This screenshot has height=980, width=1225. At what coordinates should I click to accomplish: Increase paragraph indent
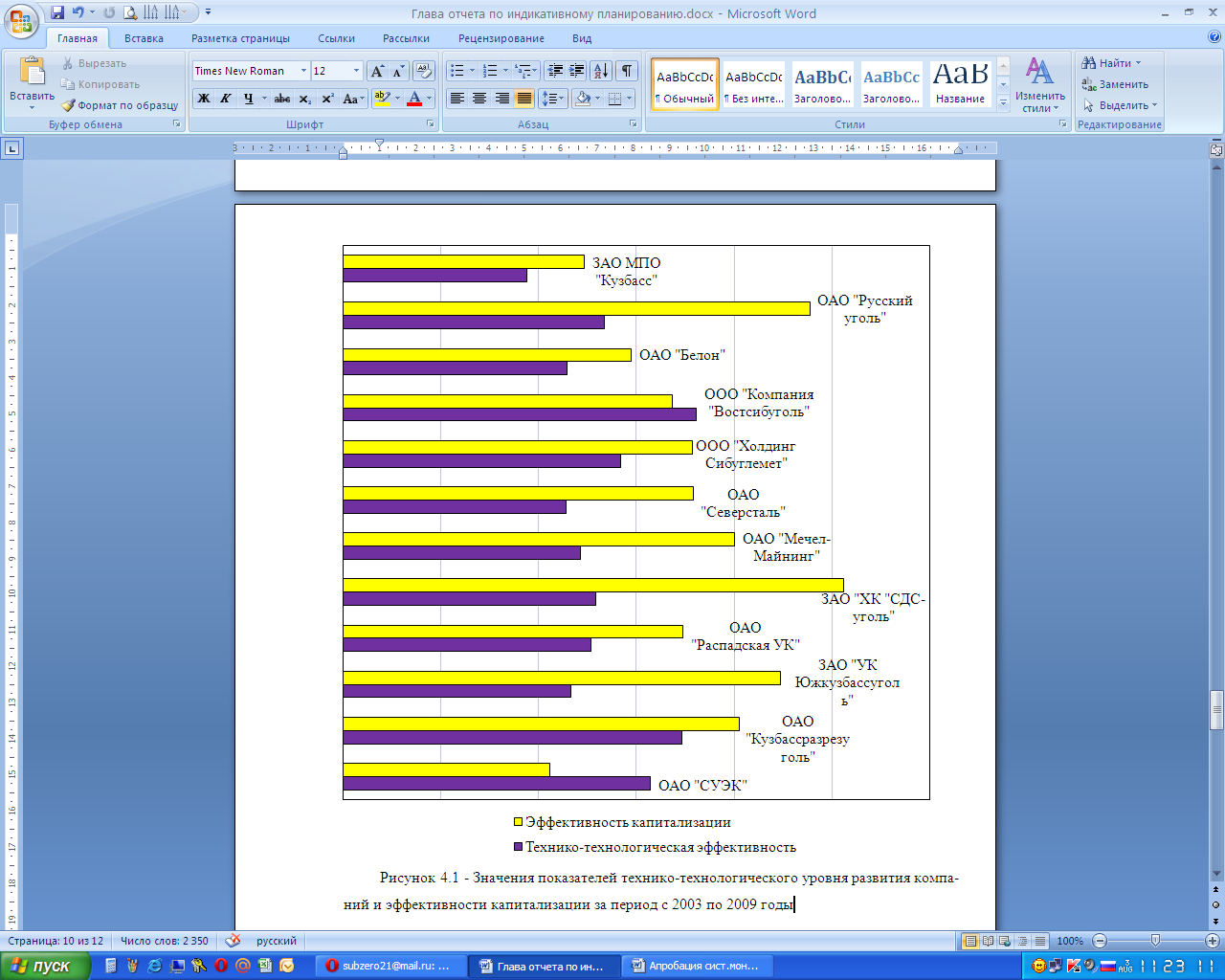[x=576, y=71]
